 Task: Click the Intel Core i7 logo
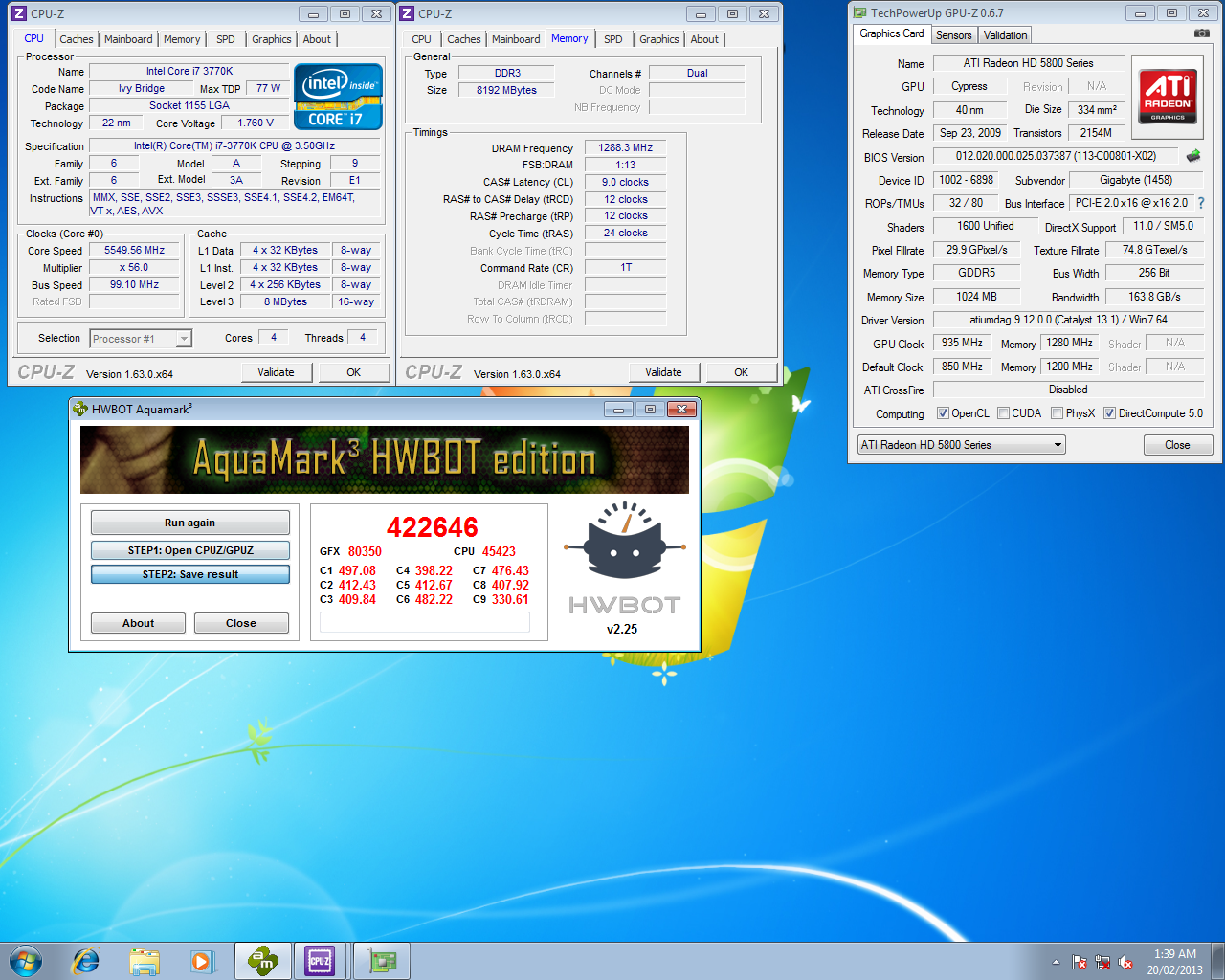(338, 96)
